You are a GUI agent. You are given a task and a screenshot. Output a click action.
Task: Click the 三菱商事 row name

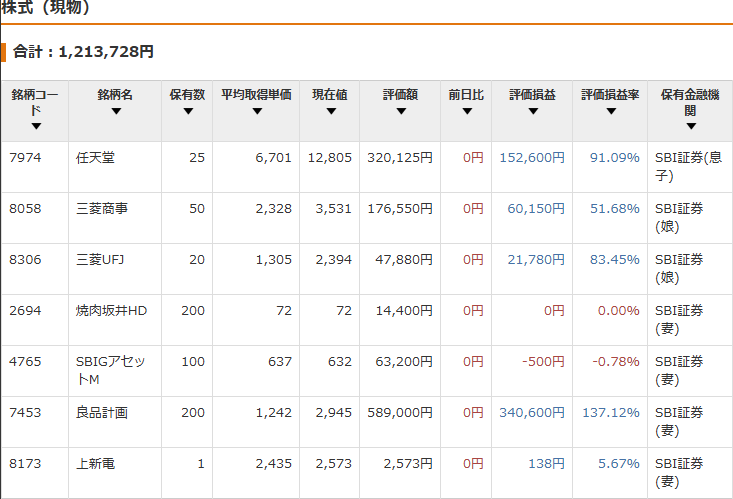[x=102, y=209]
